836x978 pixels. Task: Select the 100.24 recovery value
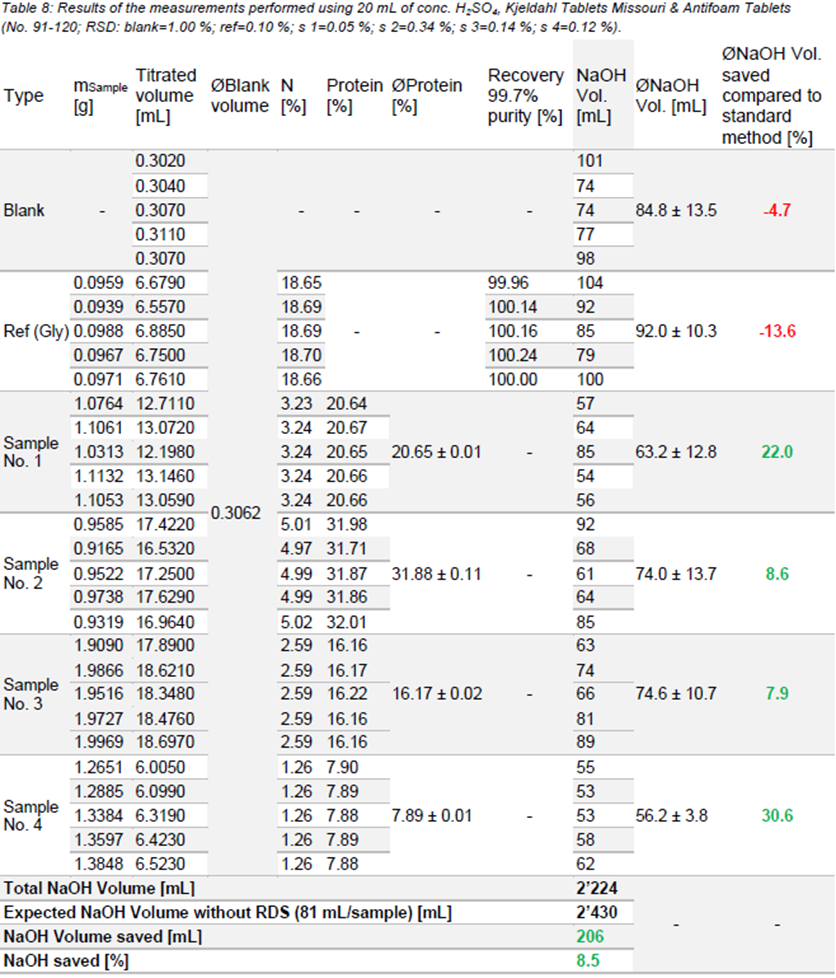[513, 355]
